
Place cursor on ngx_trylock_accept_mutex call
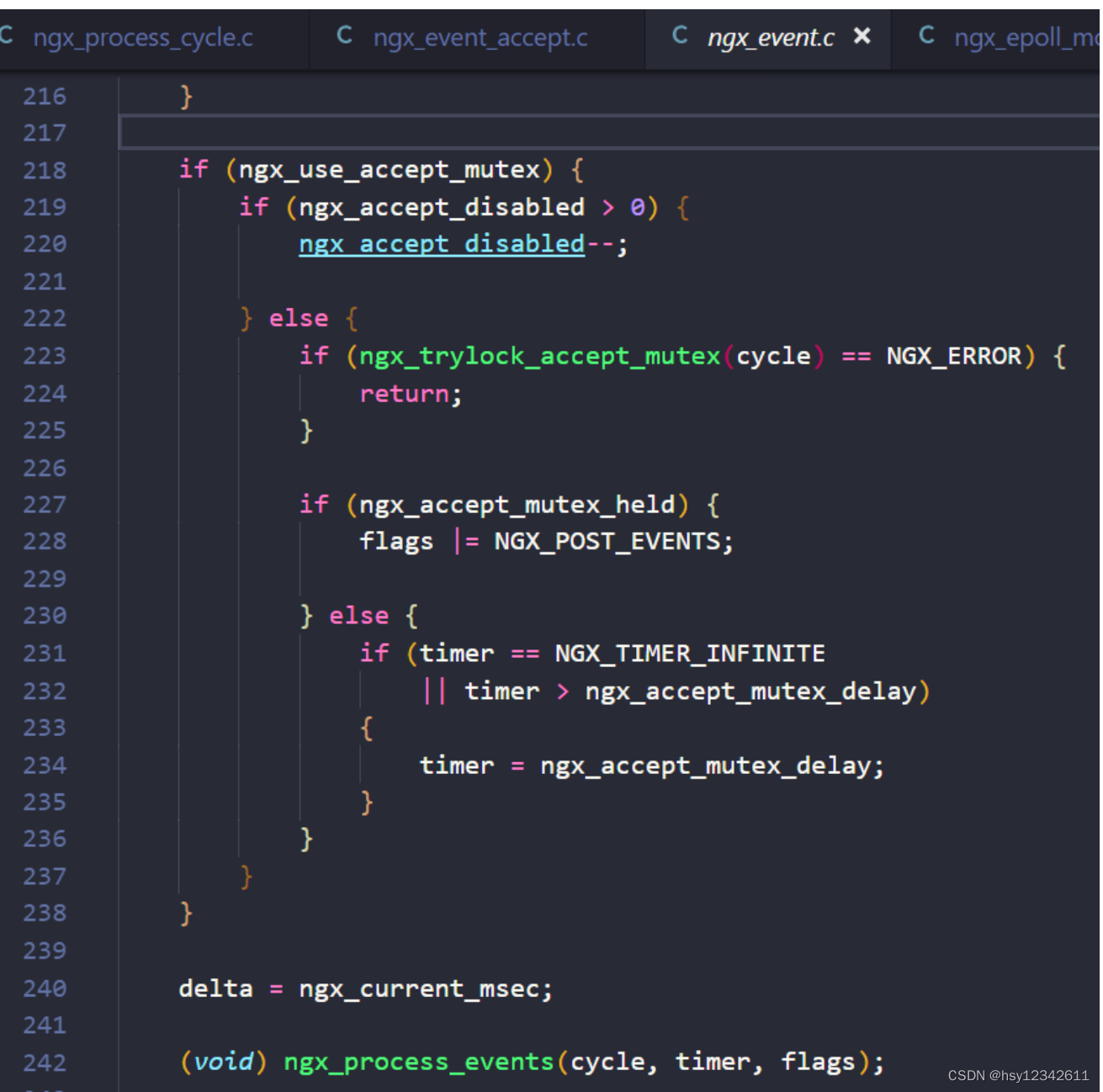(x=537, y=355)
